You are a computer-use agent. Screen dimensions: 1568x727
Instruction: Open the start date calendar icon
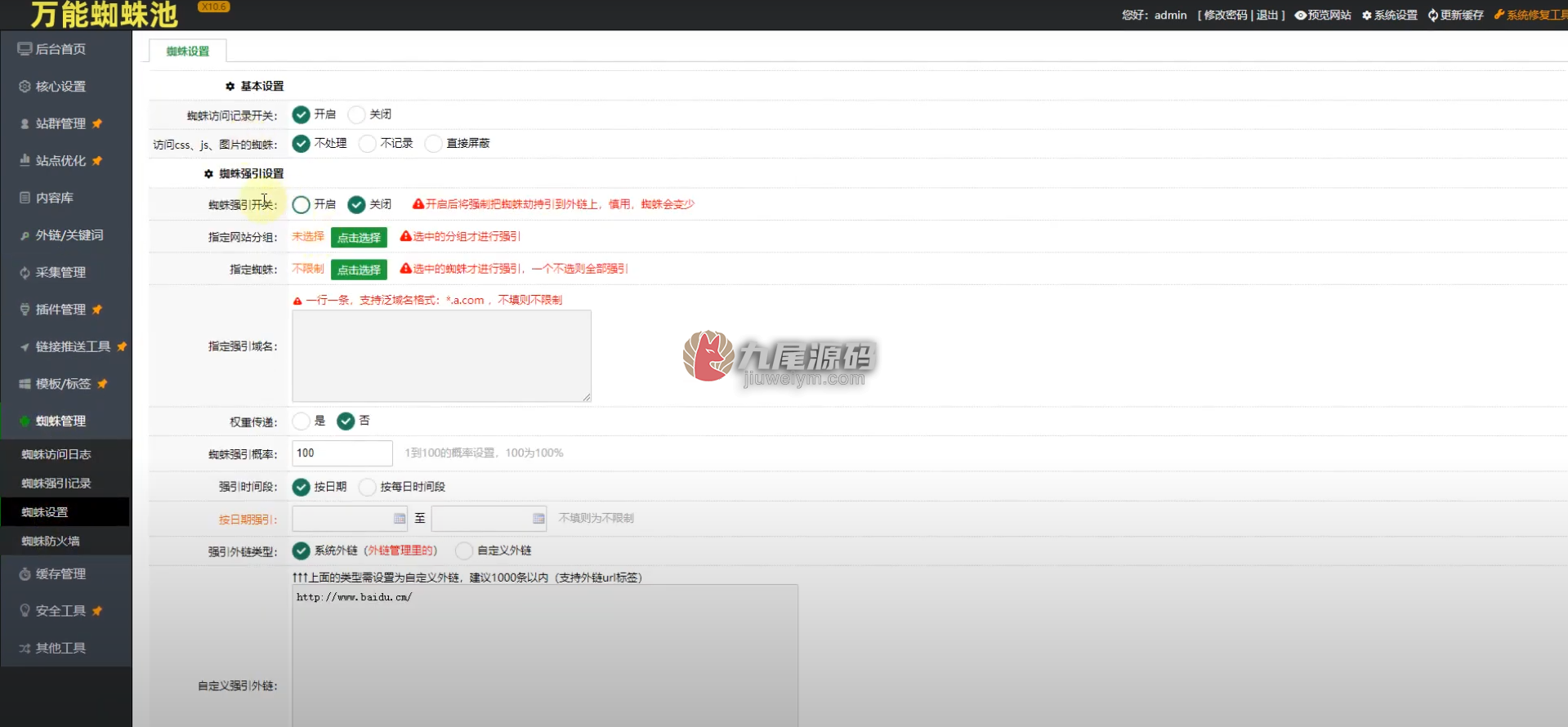pyautogui.click(x=400, y=519)
